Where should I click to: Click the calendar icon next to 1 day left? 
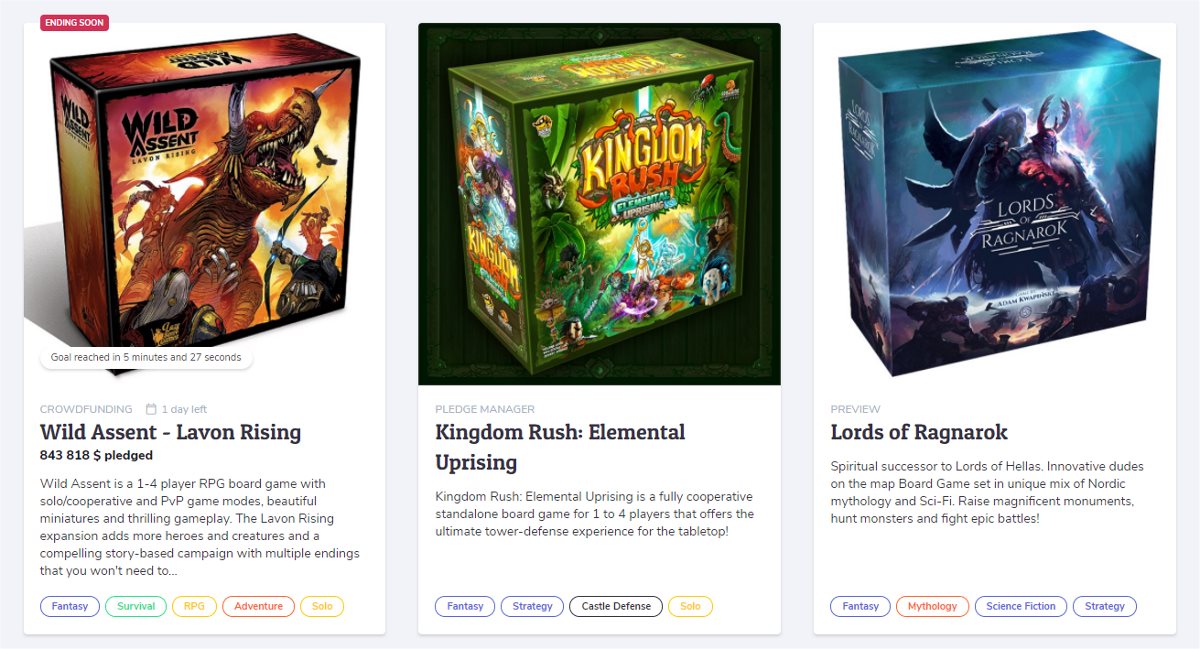point(151,409)
